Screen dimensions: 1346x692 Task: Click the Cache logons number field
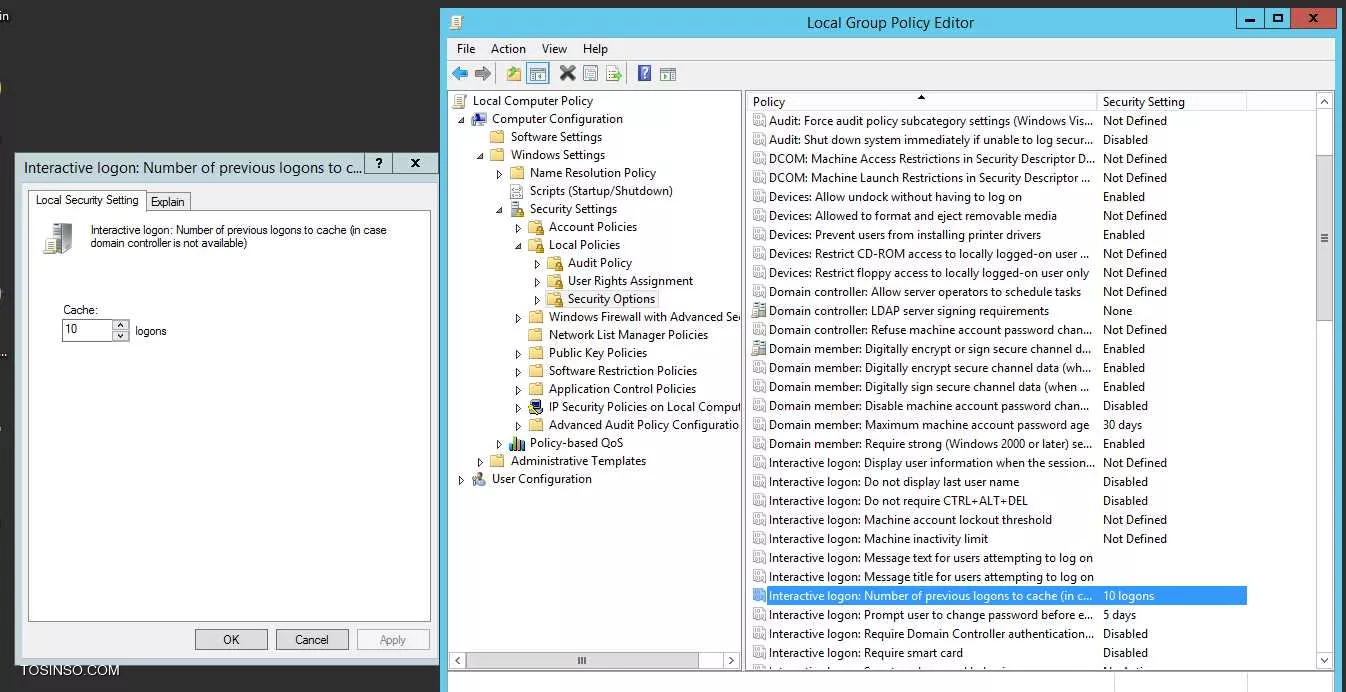tap(87, 330)
